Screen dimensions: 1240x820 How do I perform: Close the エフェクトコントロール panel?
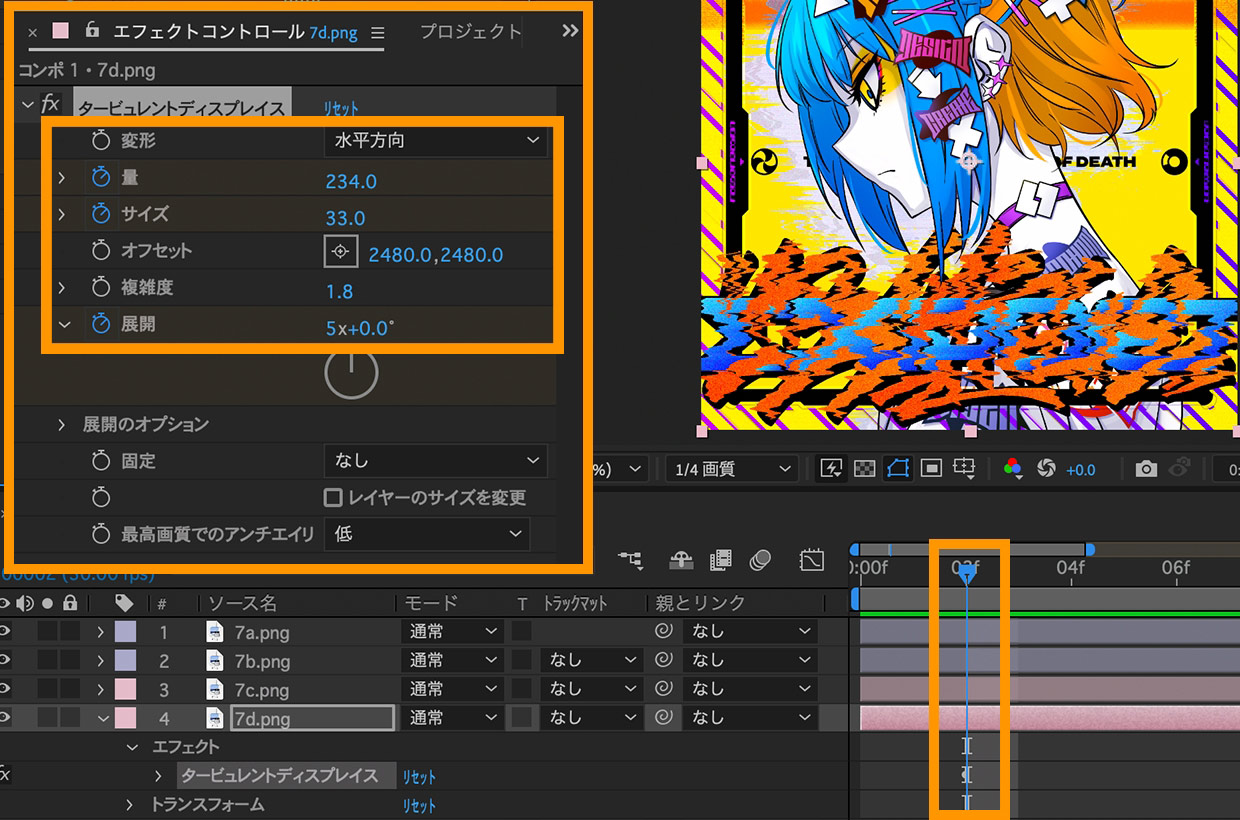(x=32, y=32)
